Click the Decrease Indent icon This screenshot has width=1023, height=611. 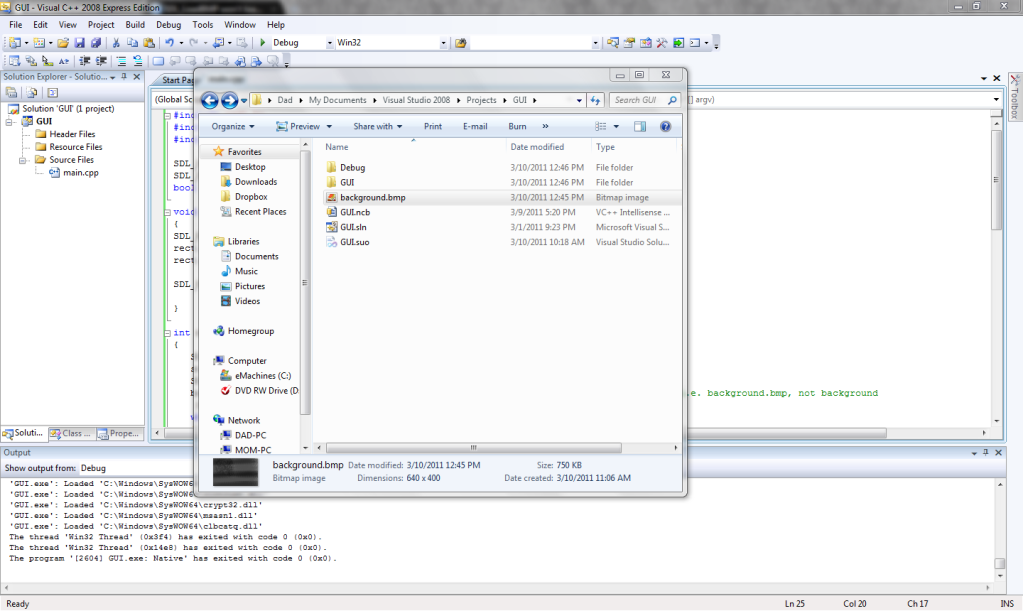click(x=84, y=61)
